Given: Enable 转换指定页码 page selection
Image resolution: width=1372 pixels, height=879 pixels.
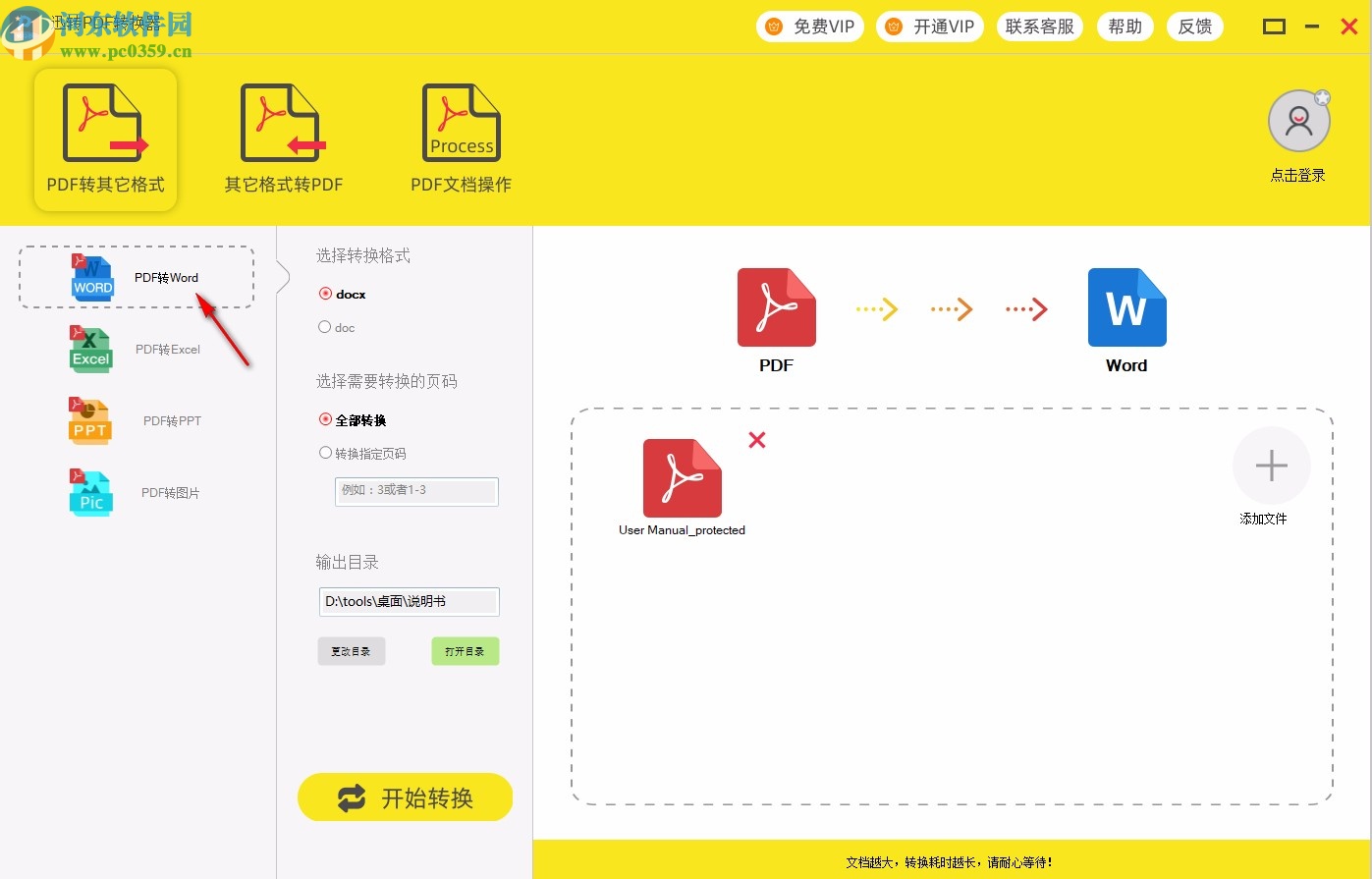Looking at the screenshot, I should (325, 453).
